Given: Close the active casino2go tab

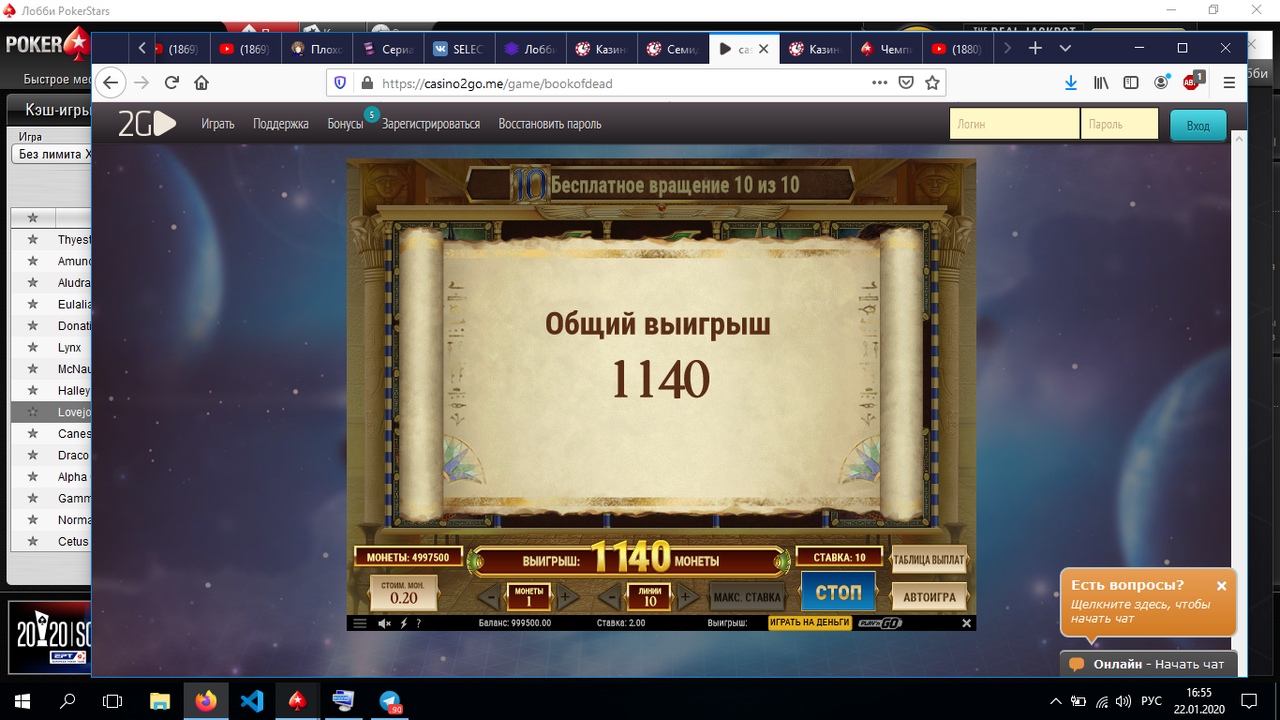Looking at the screenshot, I should point(763,48).
